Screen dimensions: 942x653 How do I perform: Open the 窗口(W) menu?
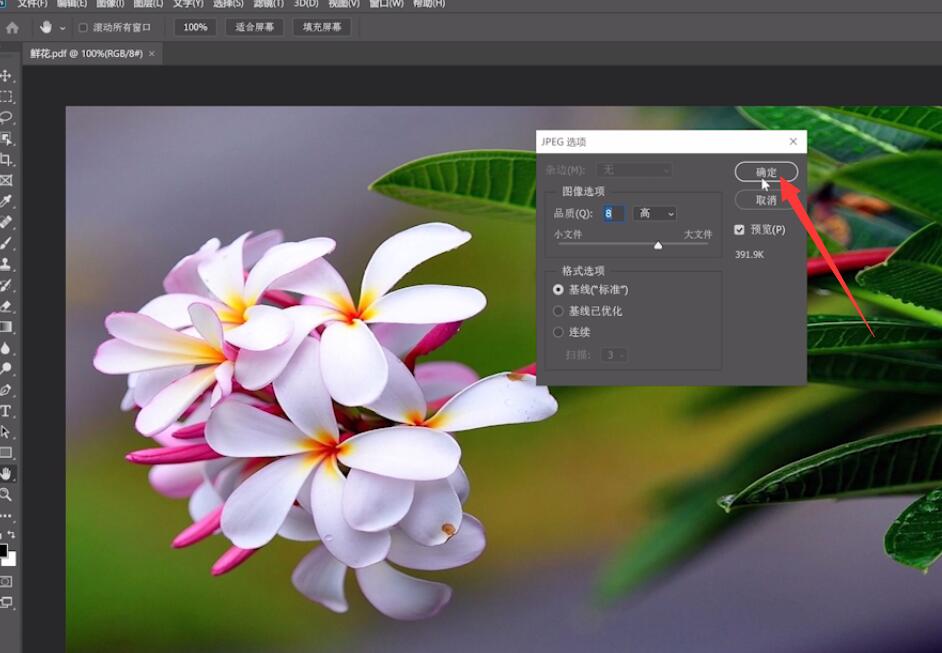point(386,4)
